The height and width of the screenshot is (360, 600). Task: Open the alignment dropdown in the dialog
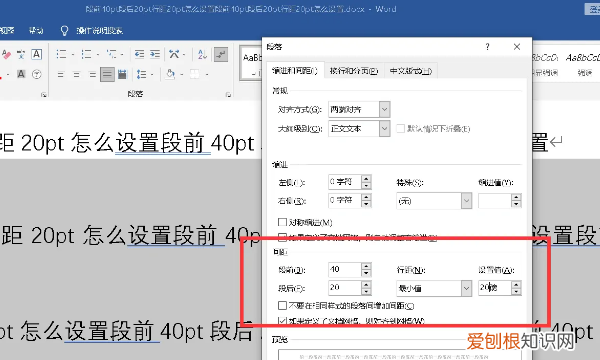tap(385, 109)
